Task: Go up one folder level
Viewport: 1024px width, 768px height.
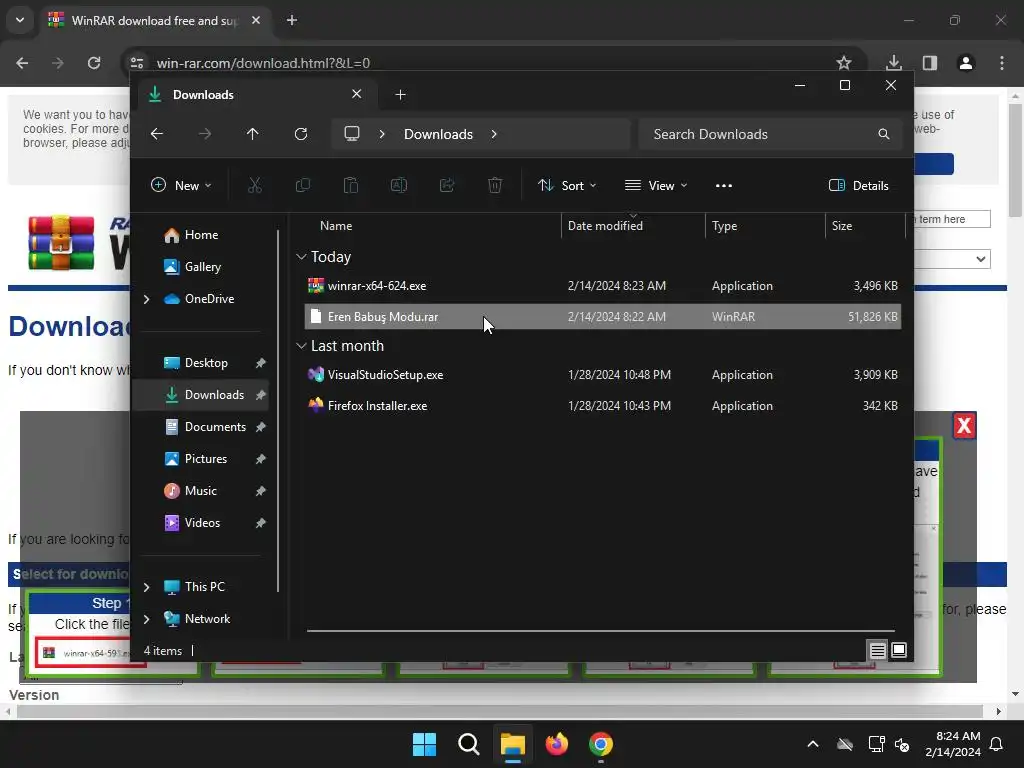Action: click(253, 134)
